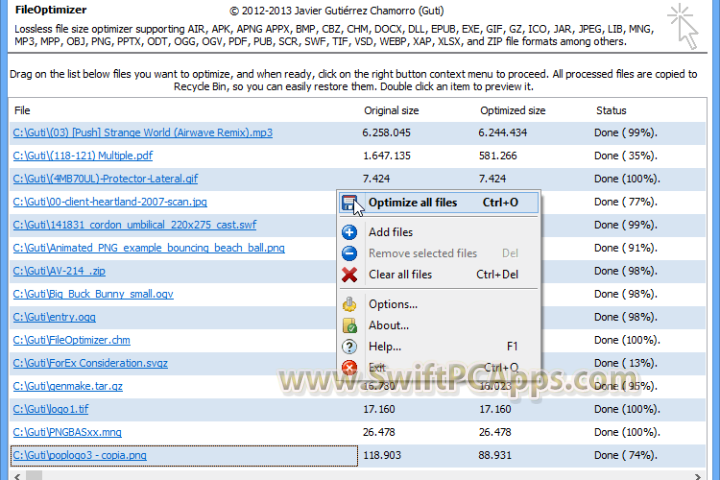Select Remove selected files menu entry
This screenshot has height=480, width=720.
439,253
